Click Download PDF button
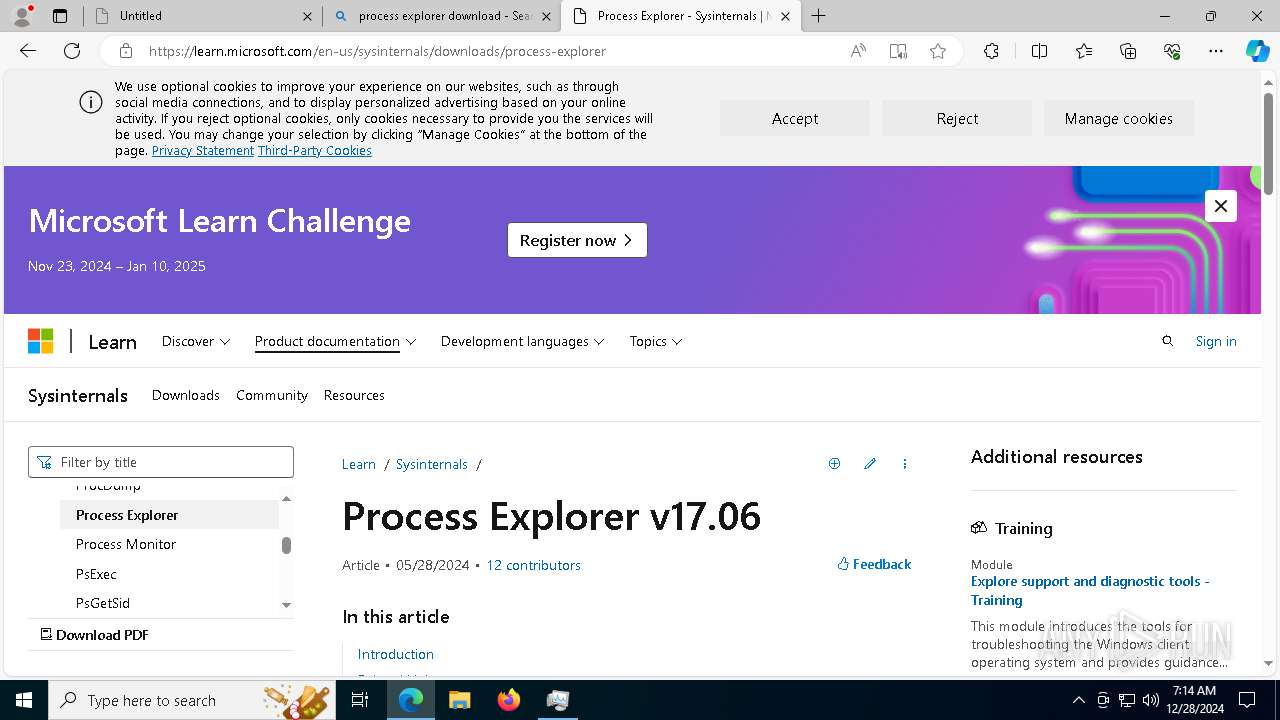 (x=95, y=634)
